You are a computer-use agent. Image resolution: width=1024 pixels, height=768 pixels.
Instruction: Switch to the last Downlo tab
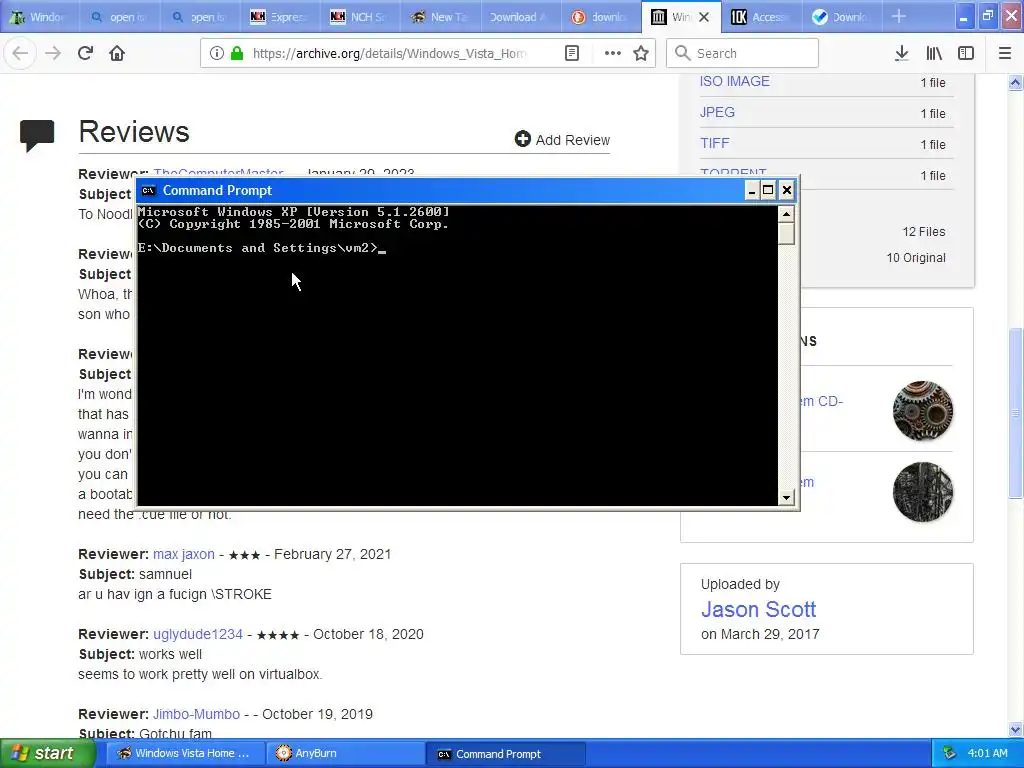tap(840, 17)
